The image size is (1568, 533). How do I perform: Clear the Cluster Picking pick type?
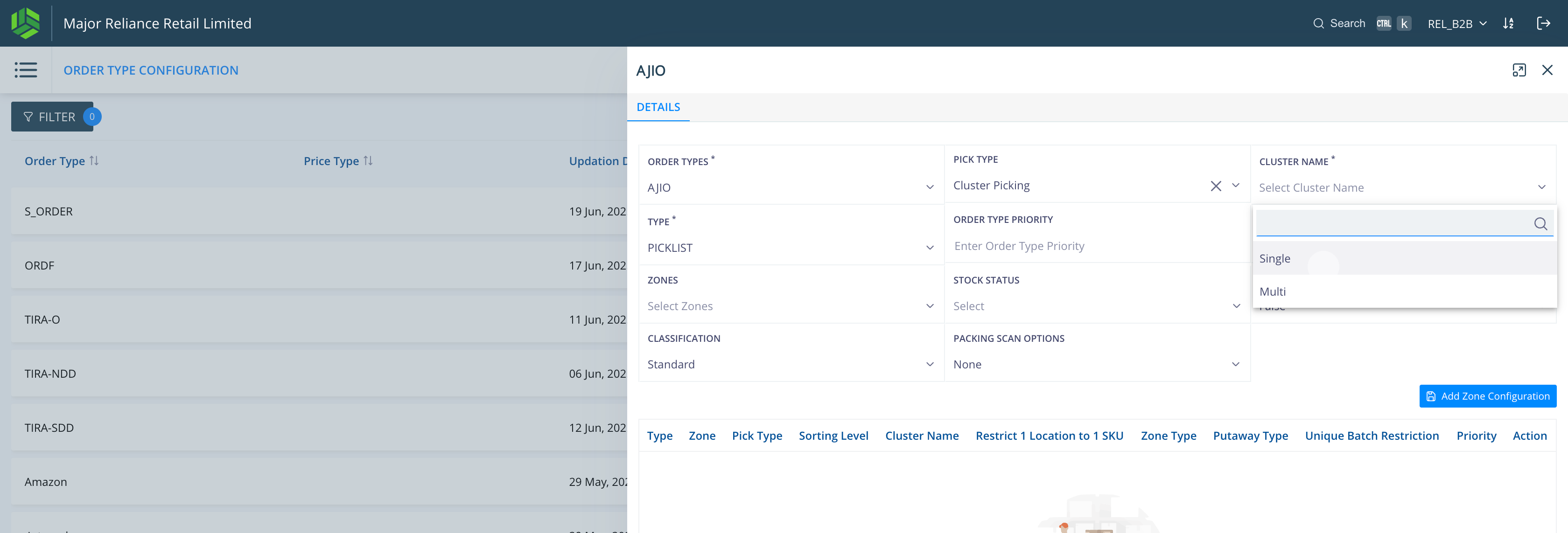pyautogui.click(x=1216, y=186)
